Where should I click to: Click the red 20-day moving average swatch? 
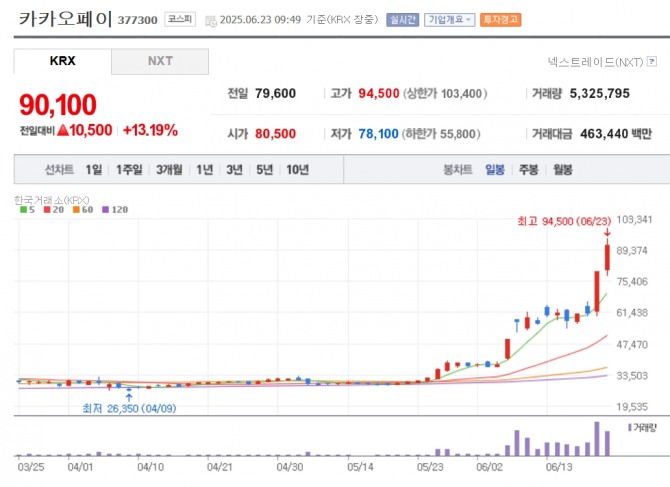tap(47, 210)
